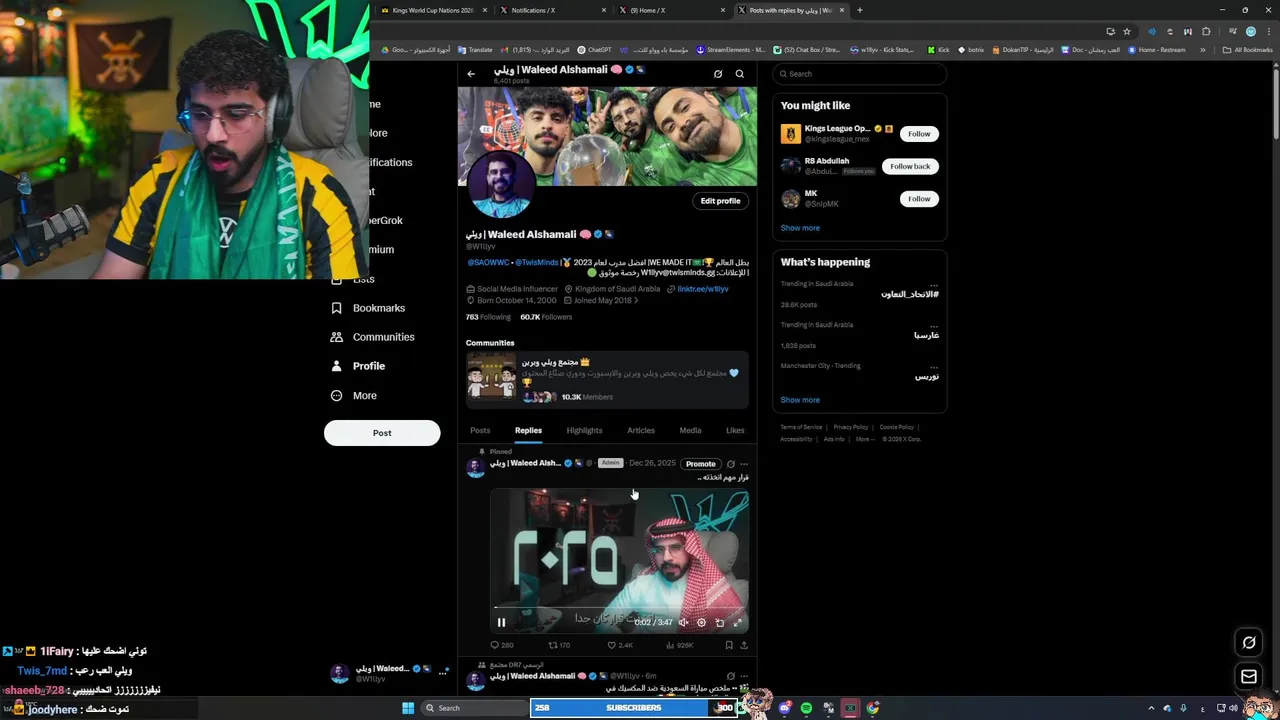The image size is (1280, 720).
Task: Seek along the pinned video progress bar
Action: pos(620,608)
